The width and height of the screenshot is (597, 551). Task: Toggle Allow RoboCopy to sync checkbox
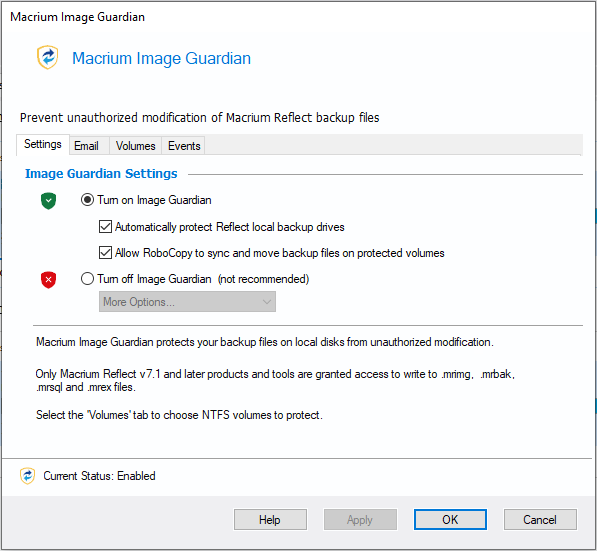(105, 252)
